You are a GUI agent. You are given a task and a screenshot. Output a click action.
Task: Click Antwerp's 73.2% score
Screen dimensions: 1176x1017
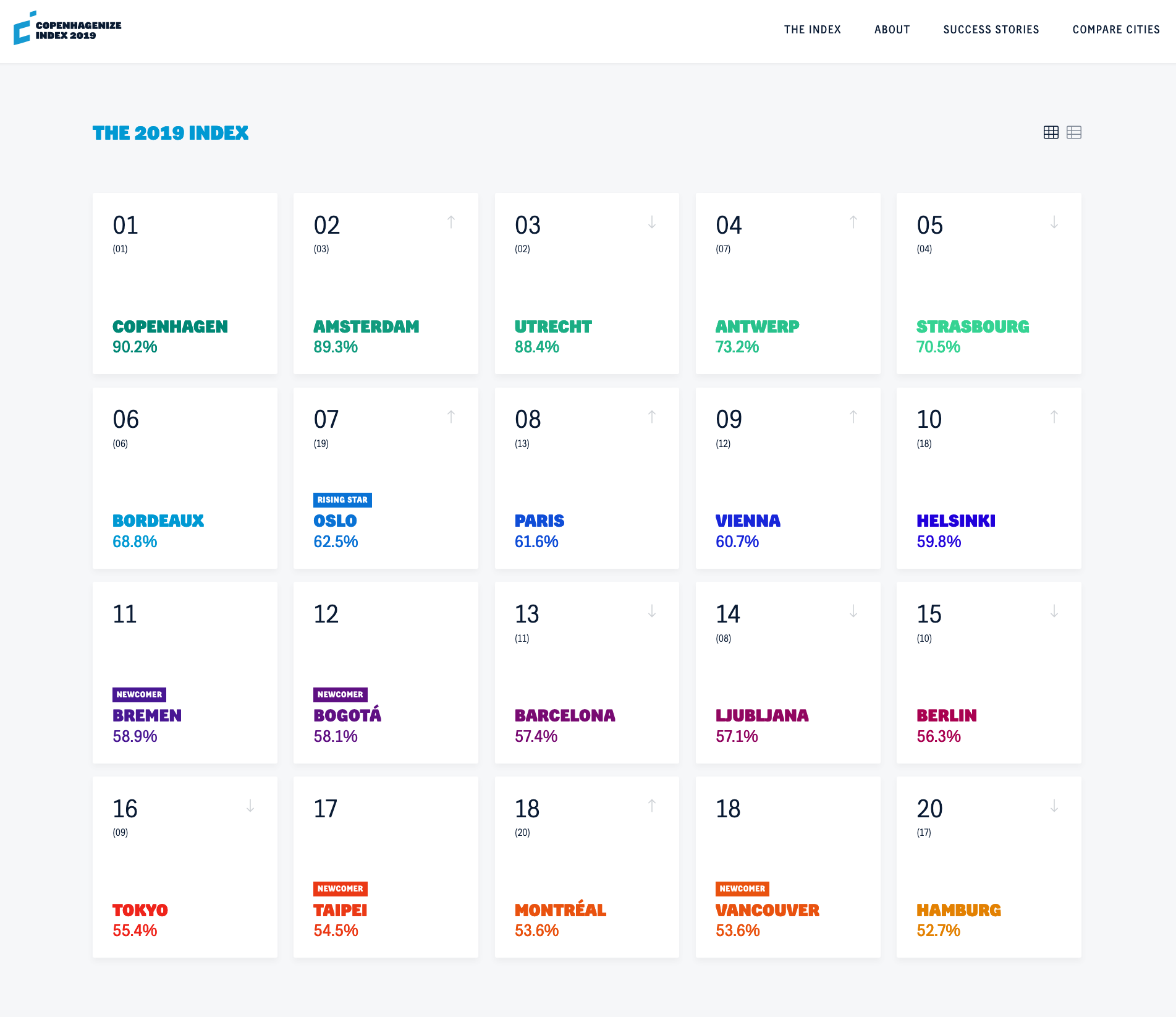pos(737,347)
